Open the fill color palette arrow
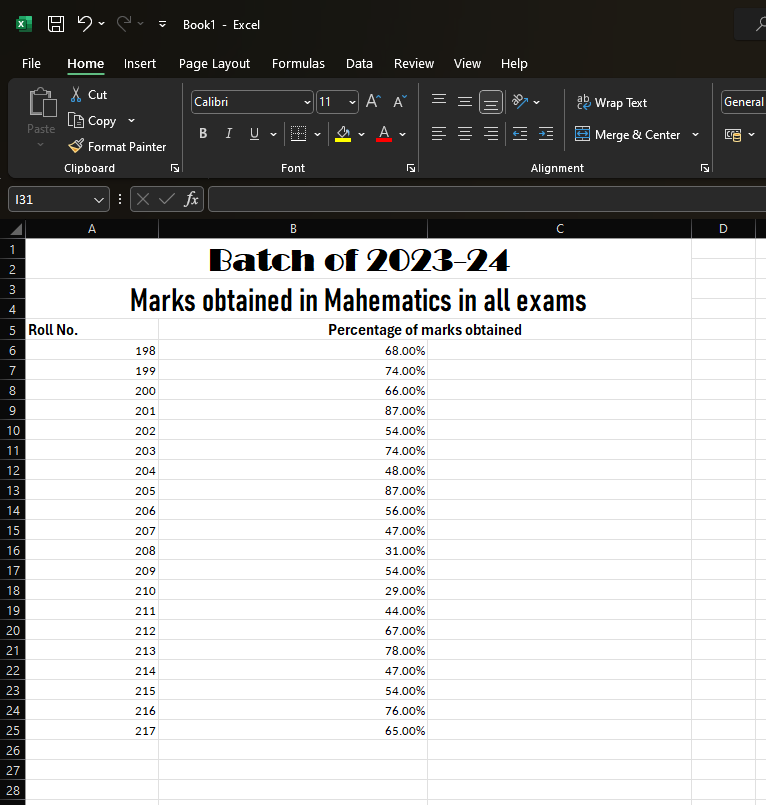The image size is (766, 805). tap(361, 135)
